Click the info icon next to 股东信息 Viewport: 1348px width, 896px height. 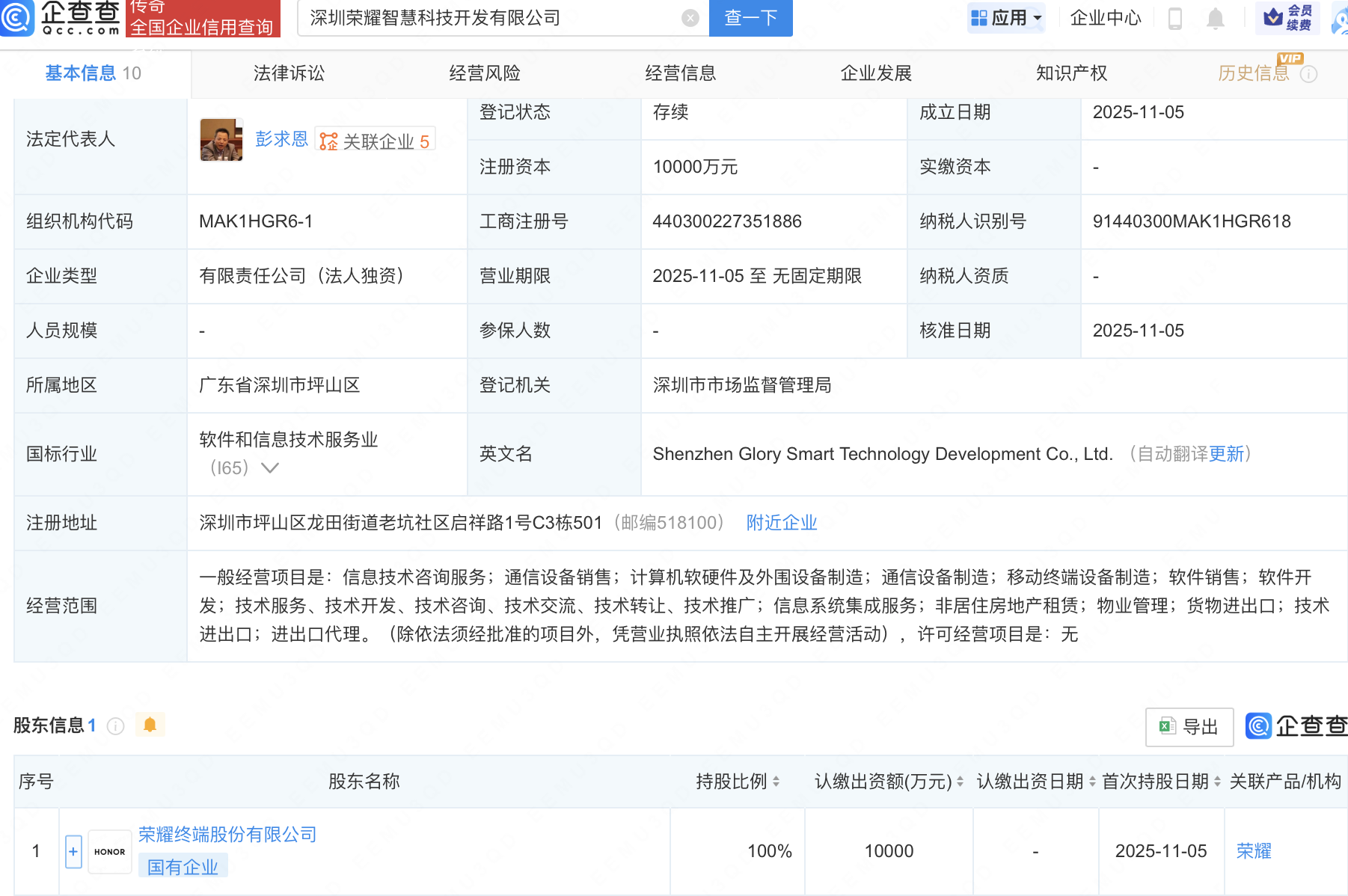point(115,726)
